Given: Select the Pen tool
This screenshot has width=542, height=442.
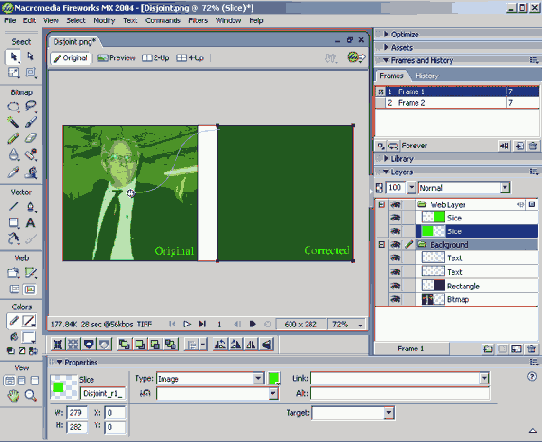Looking at the screenshot, I should 31,207.
